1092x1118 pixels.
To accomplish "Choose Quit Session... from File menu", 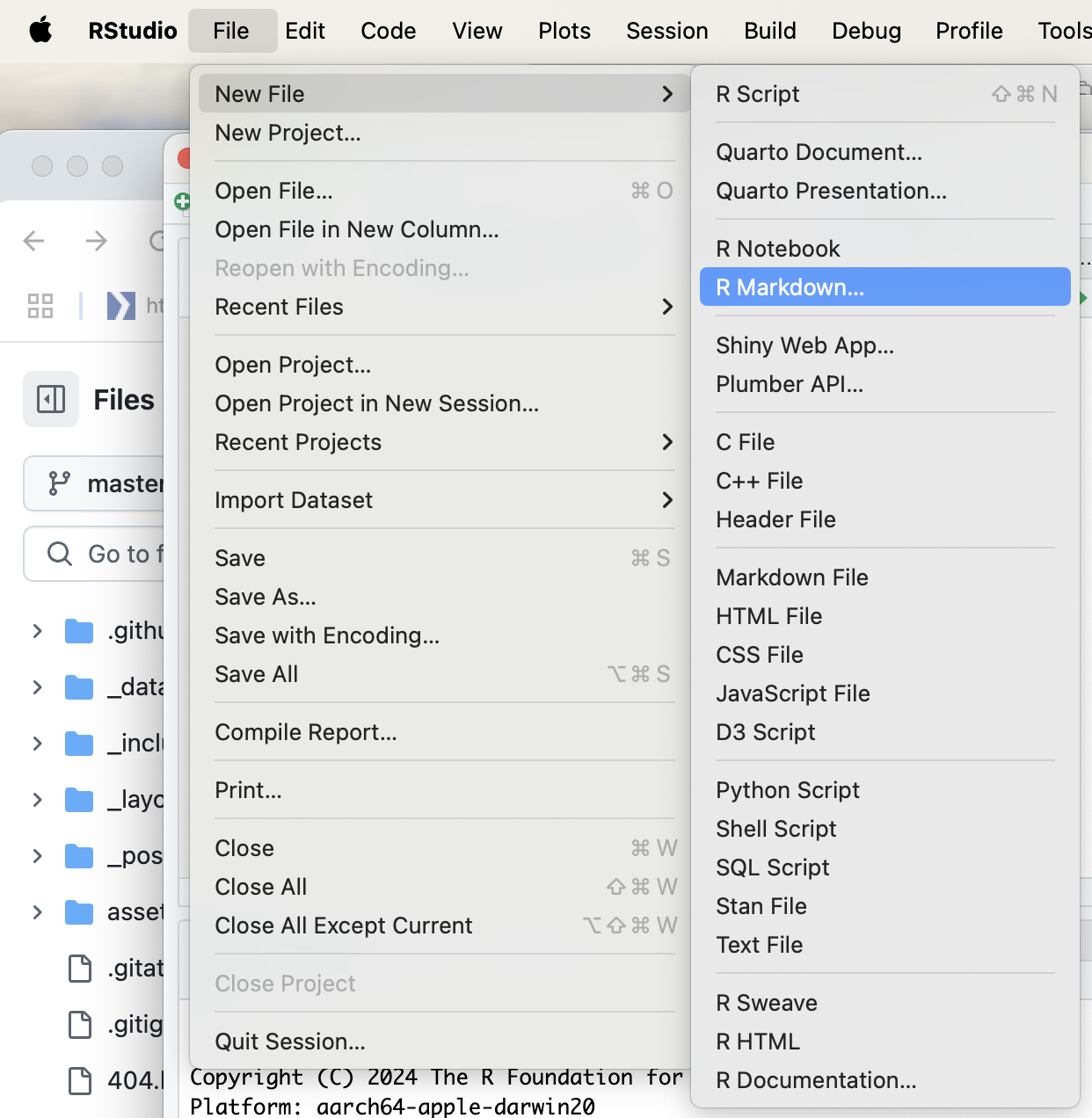I will pyautogui.click(x=445, y=1042).
